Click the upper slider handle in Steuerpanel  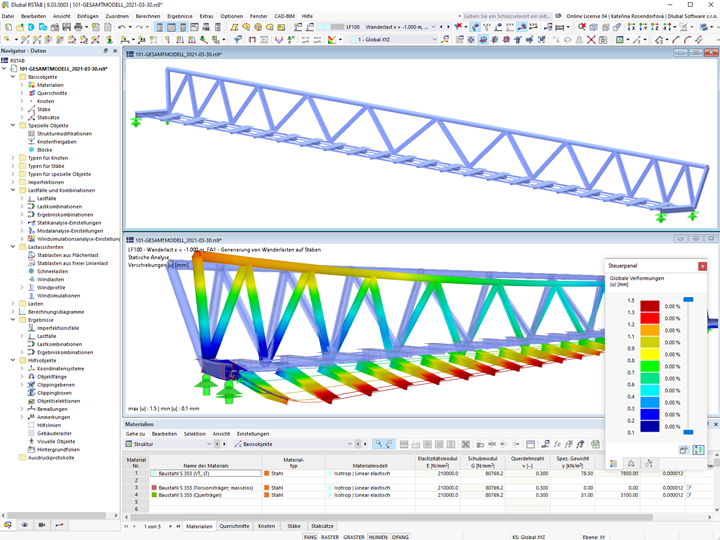click(x=688, y=299)
